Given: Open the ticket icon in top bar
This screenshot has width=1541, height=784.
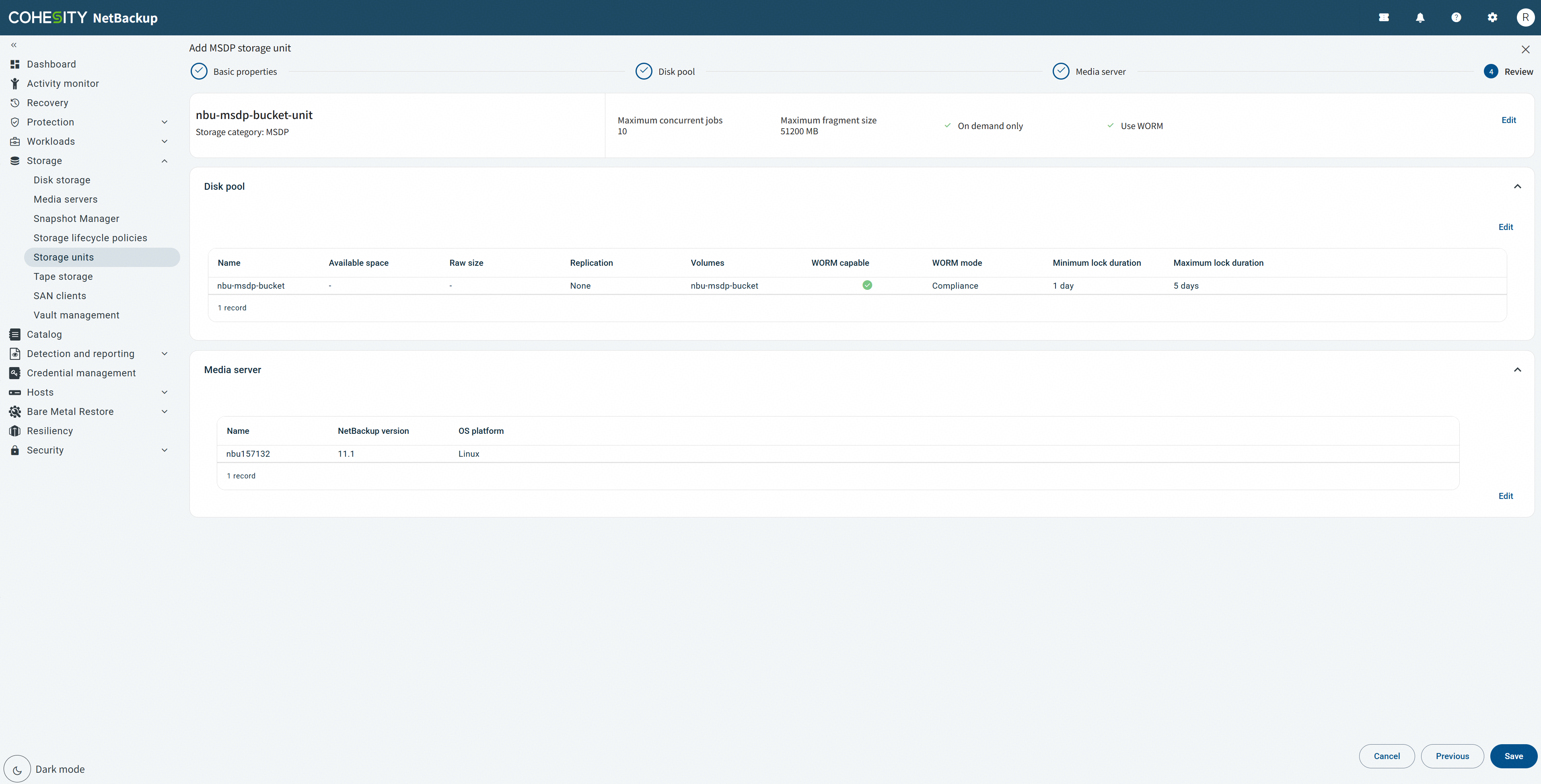Looking at the screenshot, I should [1384, 17].
